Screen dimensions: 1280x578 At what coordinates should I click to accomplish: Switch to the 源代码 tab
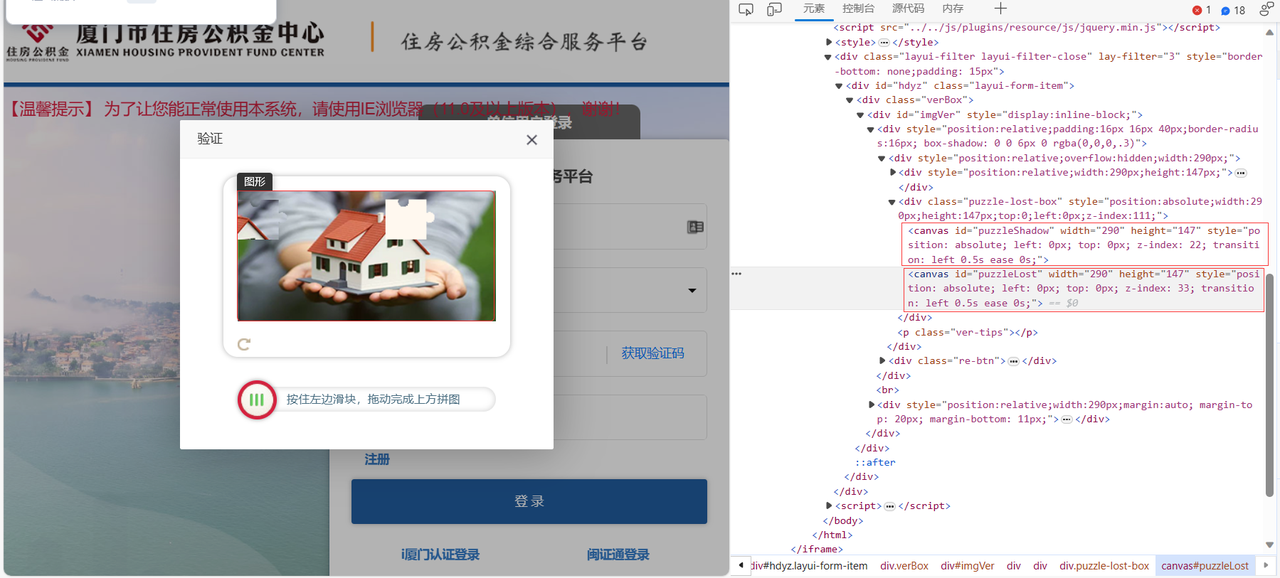(x=907, y=9)
